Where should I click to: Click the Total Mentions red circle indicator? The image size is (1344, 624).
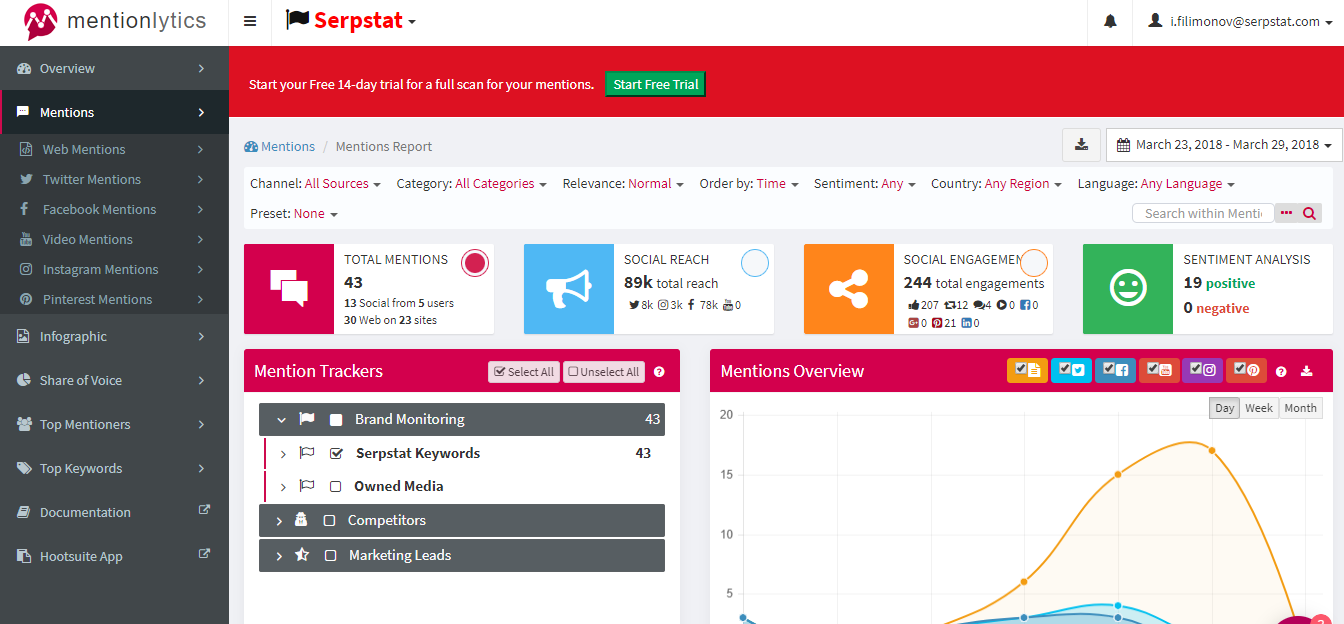click(x=475, y=263)
